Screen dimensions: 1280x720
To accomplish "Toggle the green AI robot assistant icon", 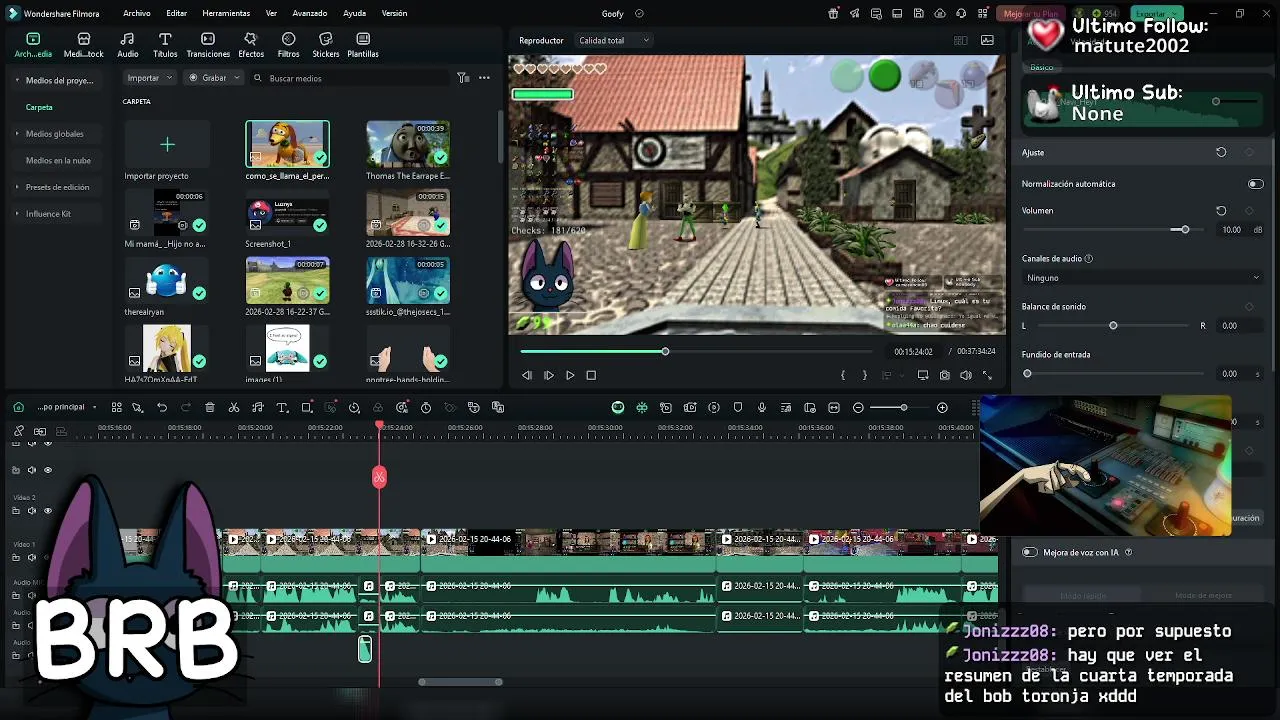I will (x=618, y=408).
